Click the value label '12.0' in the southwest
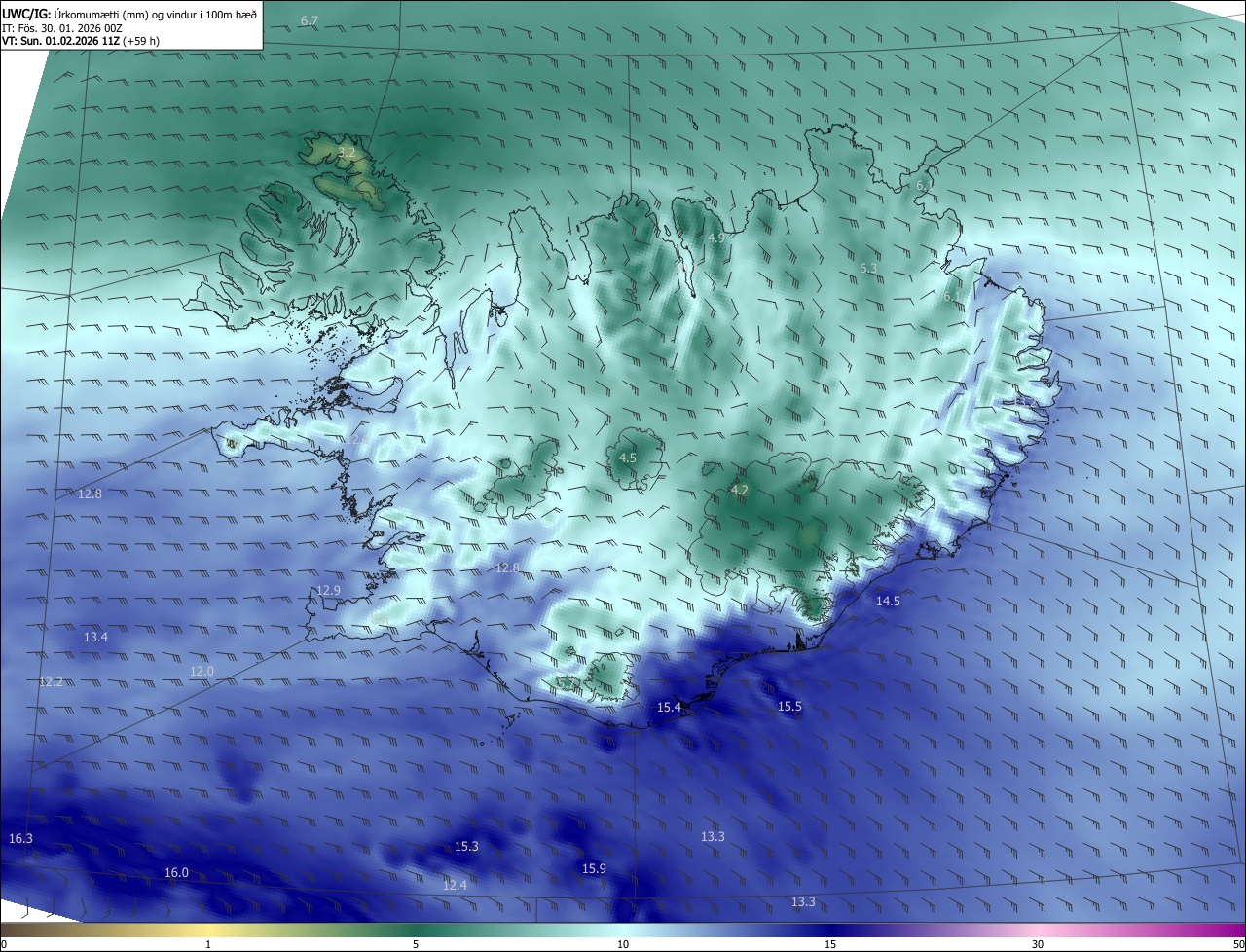The height and width of the screenshot is (952, 1246). pyautogui.click(x=202, y=671)
